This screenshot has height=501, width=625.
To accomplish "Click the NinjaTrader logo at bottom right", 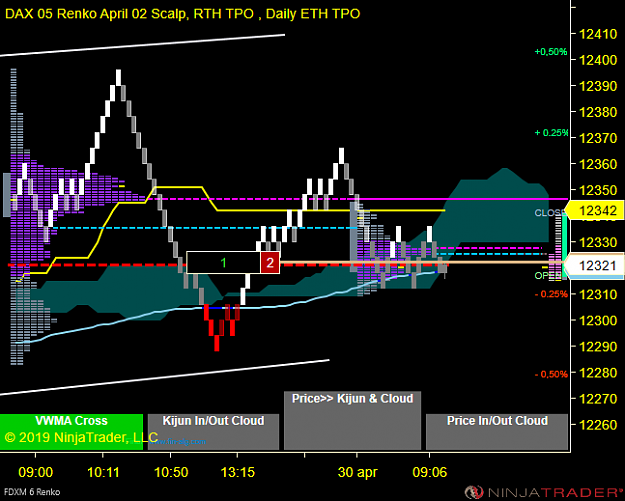I will [544, 492].
